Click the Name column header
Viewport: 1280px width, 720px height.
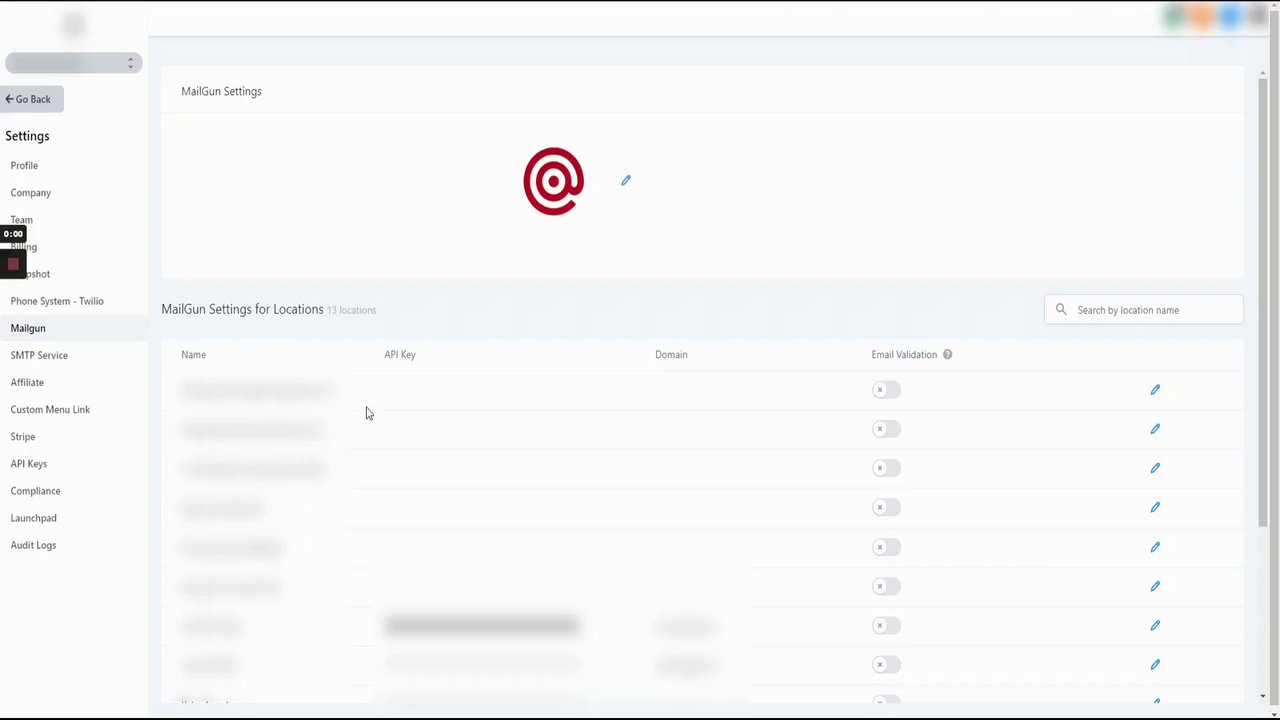(193, 354)
